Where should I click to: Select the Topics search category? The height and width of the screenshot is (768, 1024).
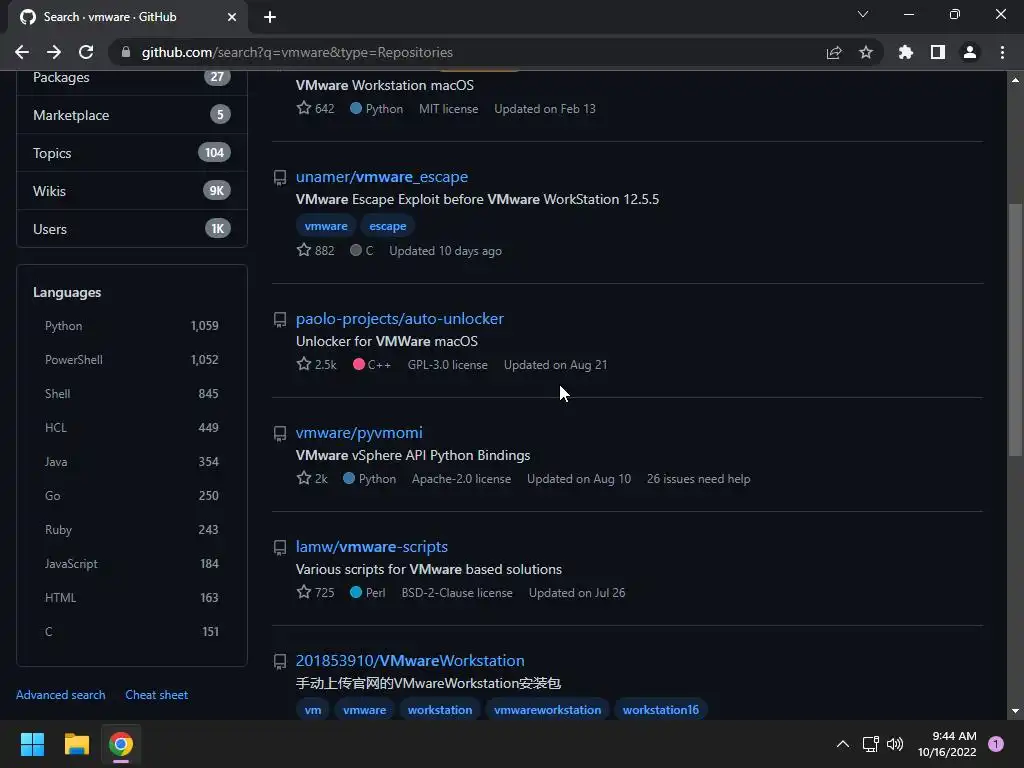pos(132,153)
